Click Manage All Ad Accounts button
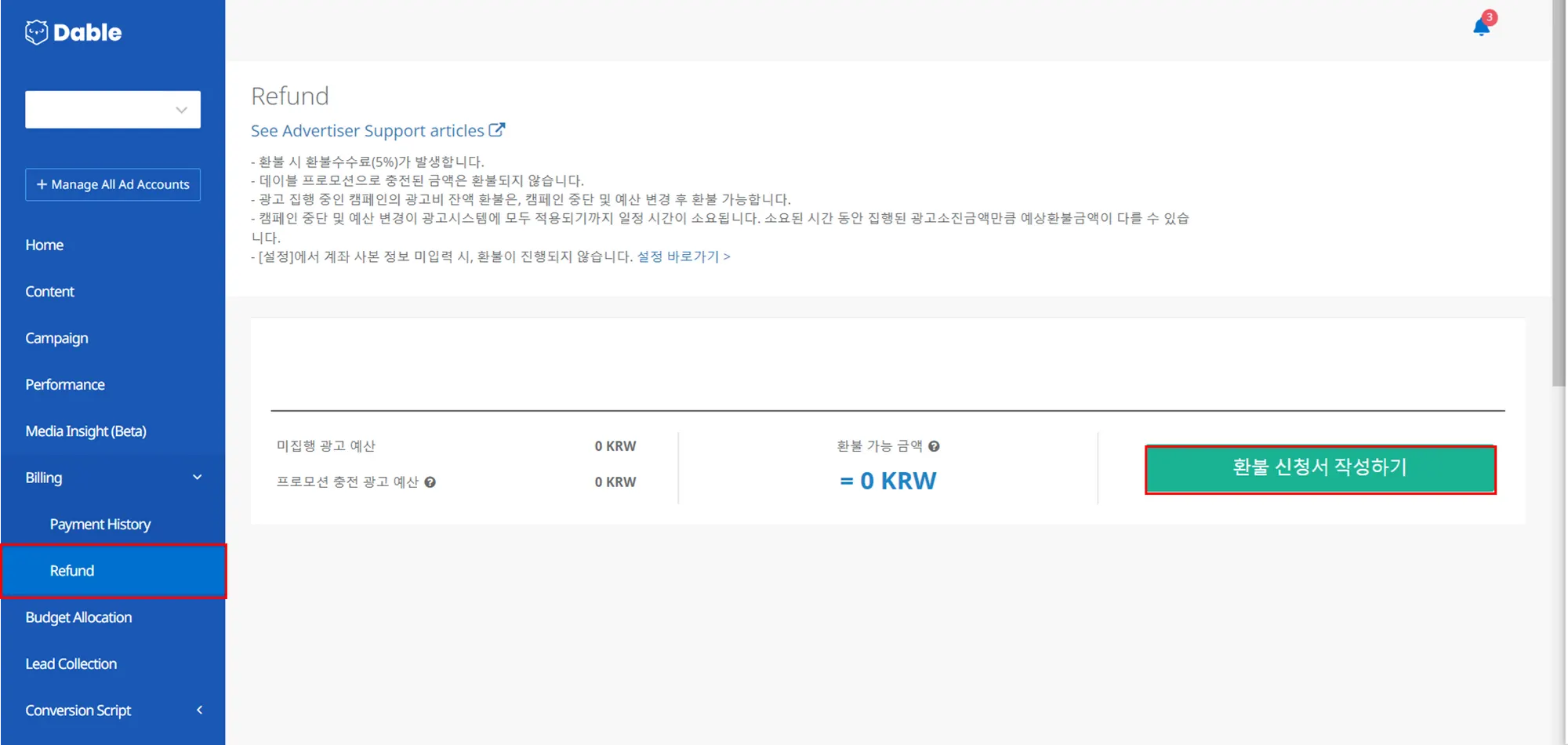This screenshot has width=1568, height=745. 113,185
